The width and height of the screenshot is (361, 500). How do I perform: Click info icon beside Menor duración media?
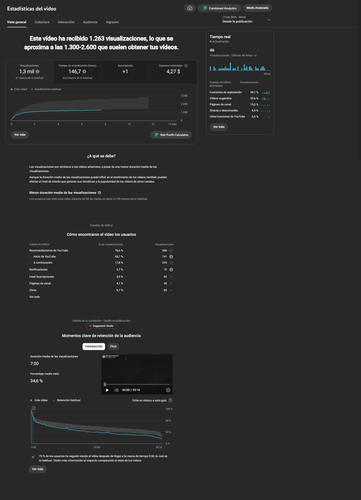tap(99, 193)
